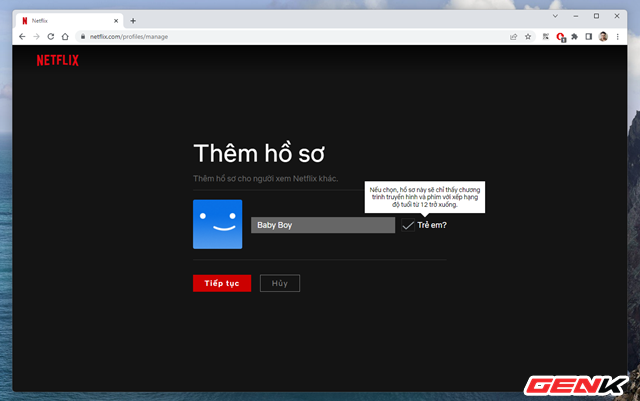
Task: Open the Extensions puzzle menu
Action: click(575, 37)
